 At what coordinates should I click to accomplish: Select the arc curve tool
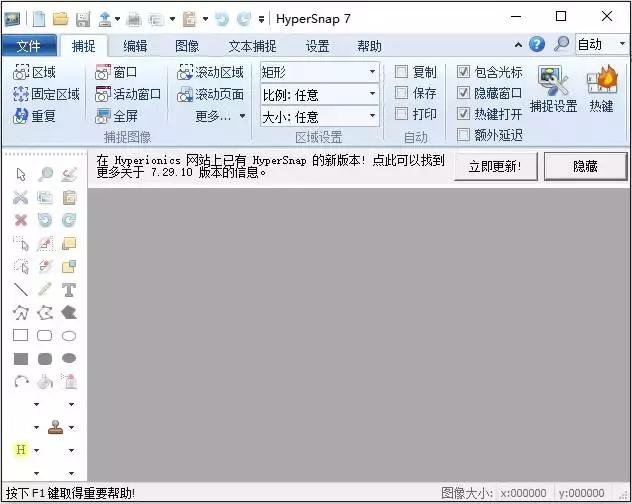pyautogui.click(x=21, y=381)
